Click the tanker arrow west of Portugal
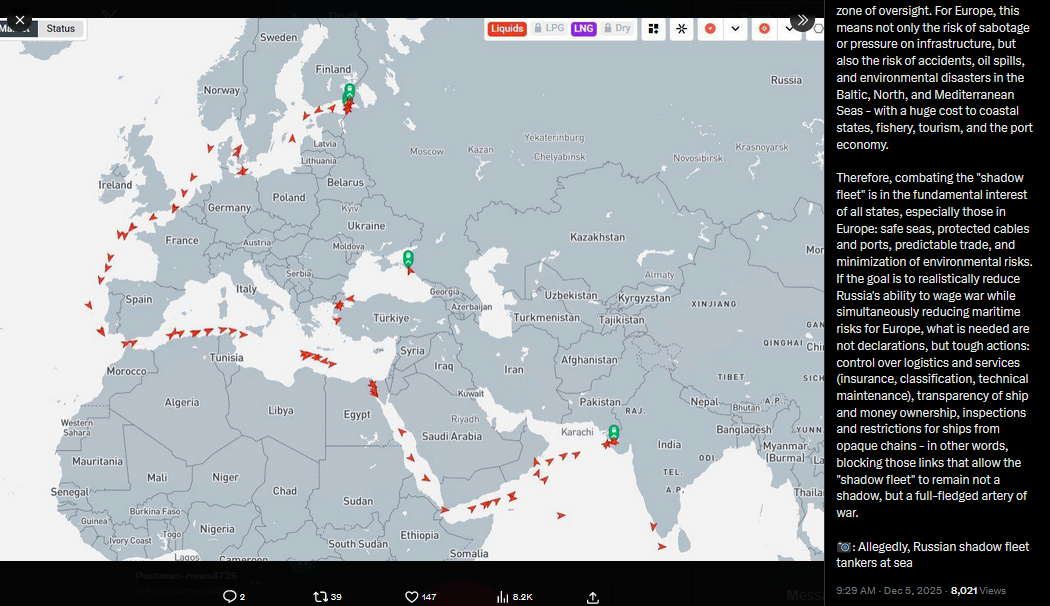Screen dimensions: 1050x606 coord(88,305)
